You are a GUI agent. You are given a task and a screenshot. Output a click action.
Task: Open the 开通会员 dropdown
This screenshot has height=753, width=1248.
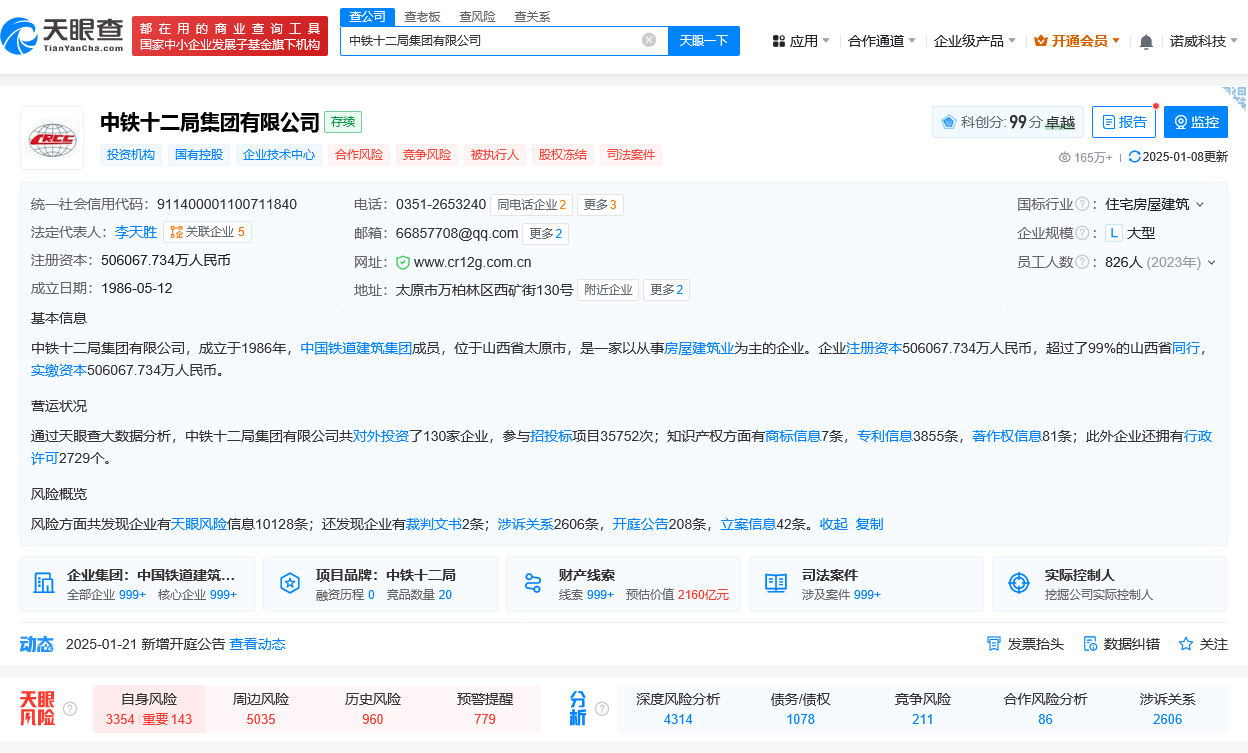pos(1077,41)
